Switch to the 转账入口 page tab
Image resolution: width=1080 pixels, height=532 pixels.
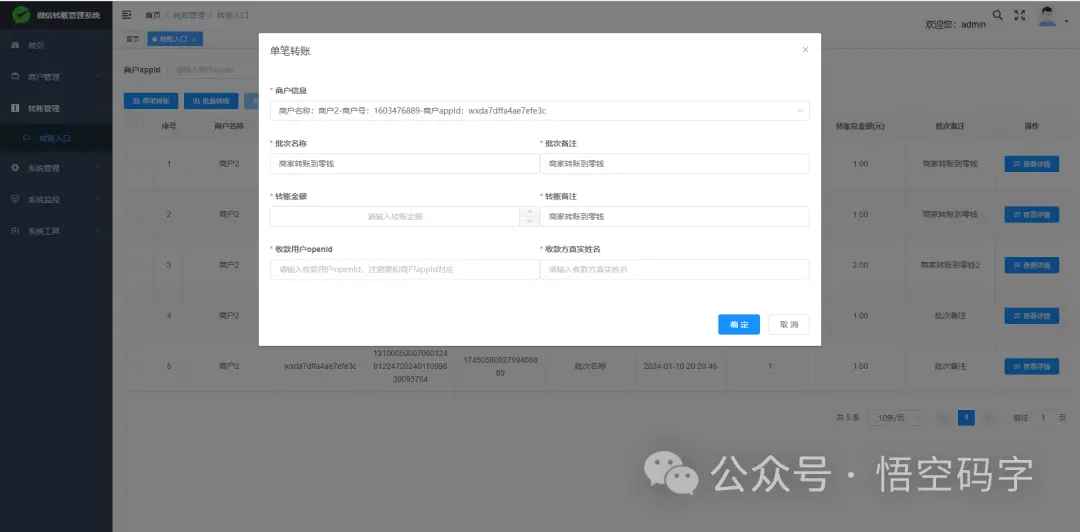click(x=174, y=39)
